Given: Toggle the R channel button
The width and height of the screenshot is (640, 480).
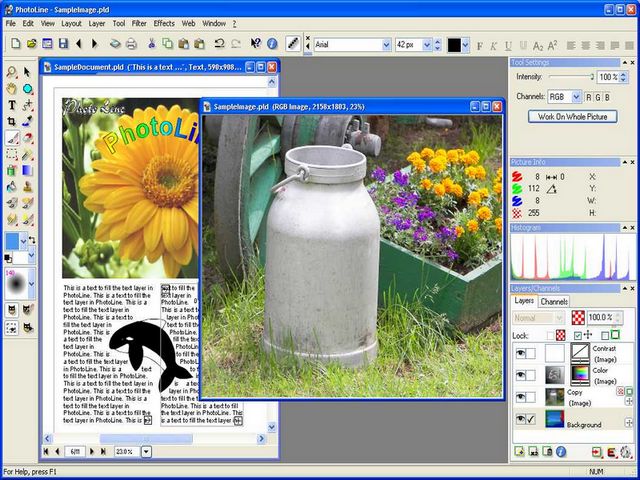Looking at the screenshot, I should (589, 97).
